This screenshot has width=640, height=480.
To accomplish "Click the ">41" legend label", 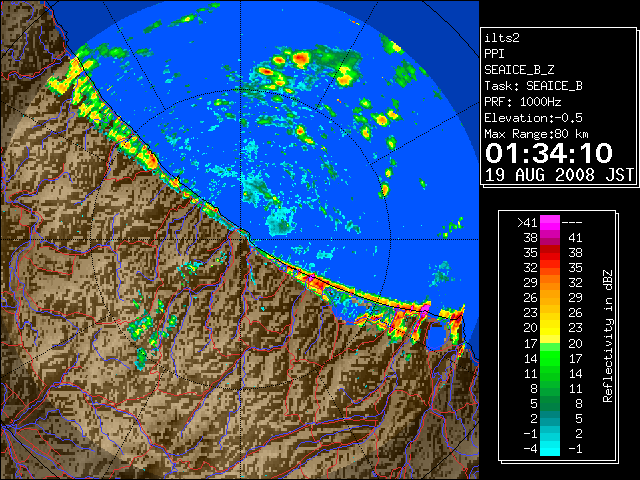I will pyautogui.click(x=527, y=223).
